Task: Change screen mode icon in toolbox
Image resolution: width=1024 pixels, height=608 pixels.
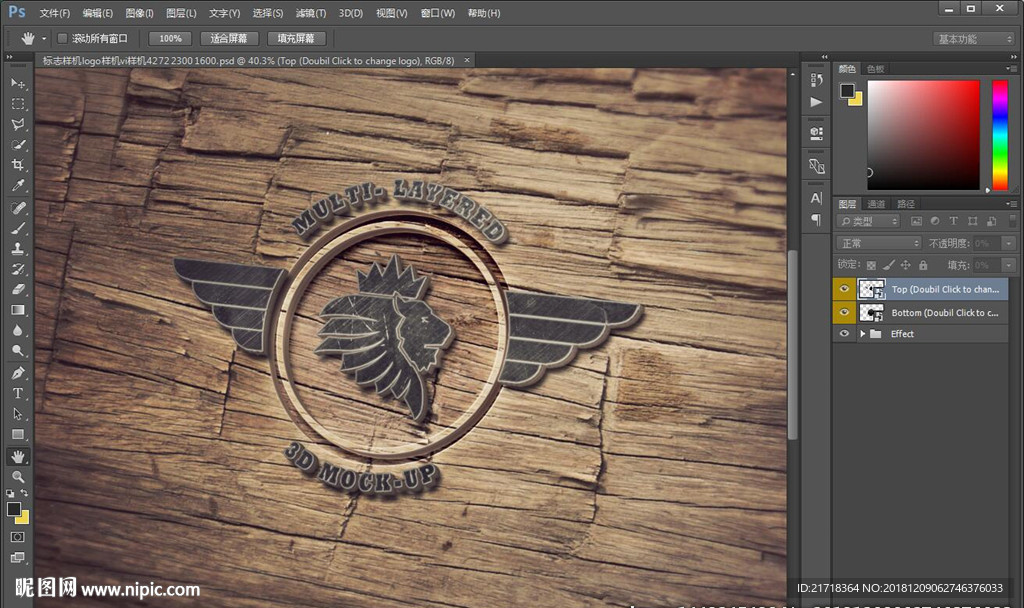Action: pyautogui.click(x=18, y=558)
